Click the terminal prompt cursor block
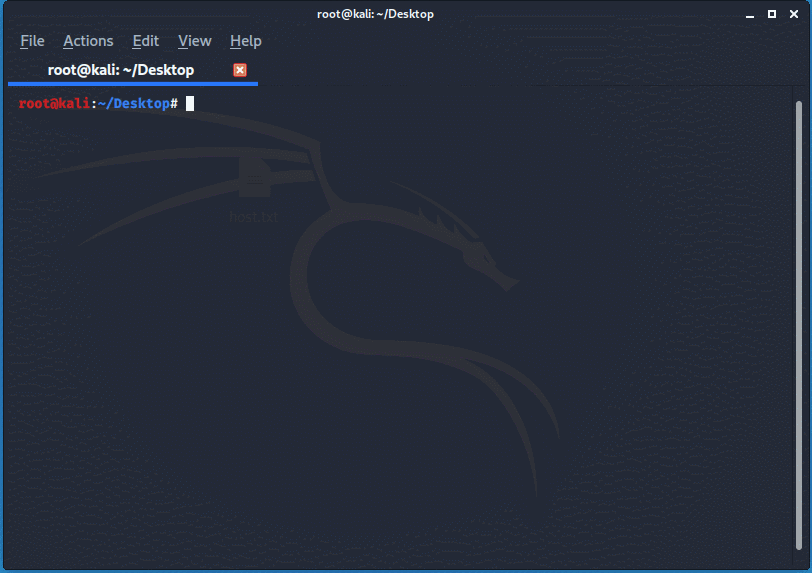Image resolution: width=812 pixels, height=573 pixels. click(x=190, y=104)
